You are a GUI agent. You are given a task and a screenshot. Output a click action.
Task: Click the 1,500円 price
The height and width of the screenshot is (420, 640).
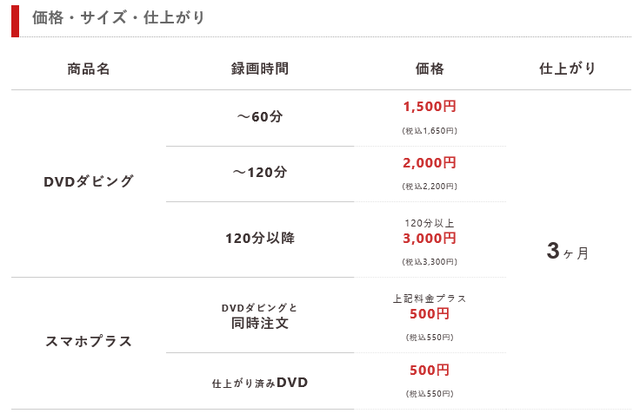point(429,107)
